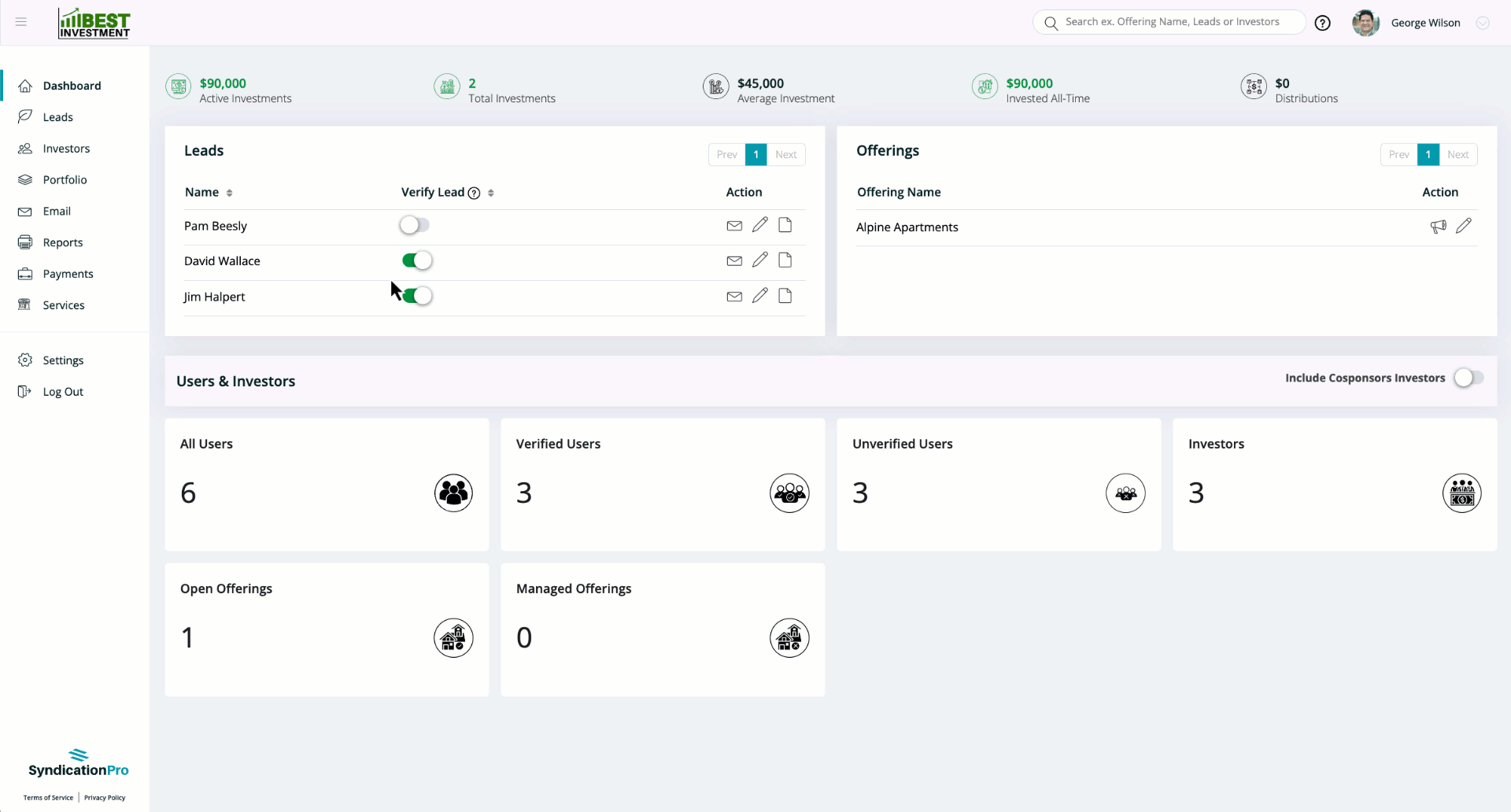Open the email icon for Pam Beesly
Screen dimensions: 1511x812
733,225
